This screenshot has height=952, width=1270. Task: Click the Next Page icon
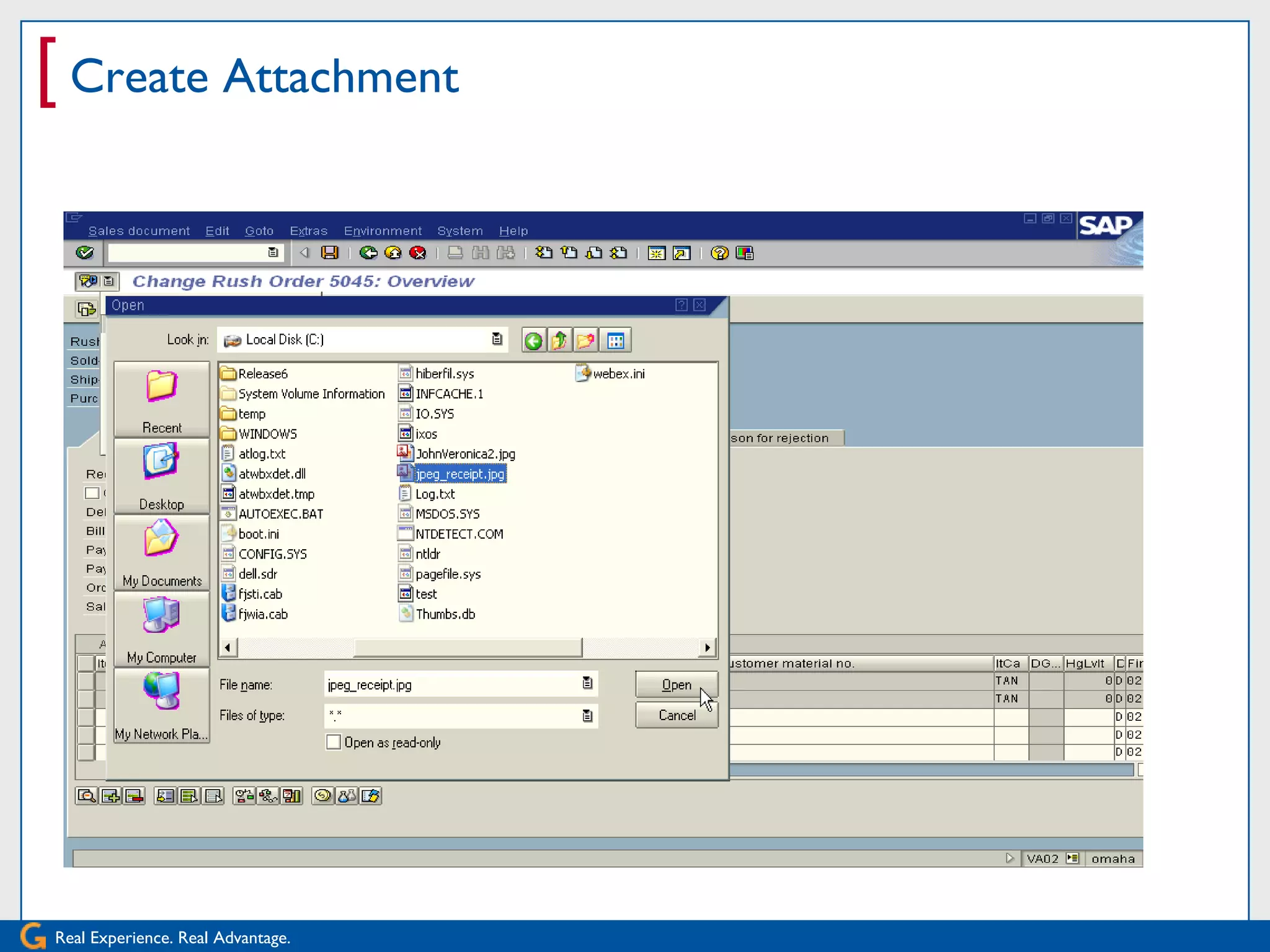click(x=593, y=253)
